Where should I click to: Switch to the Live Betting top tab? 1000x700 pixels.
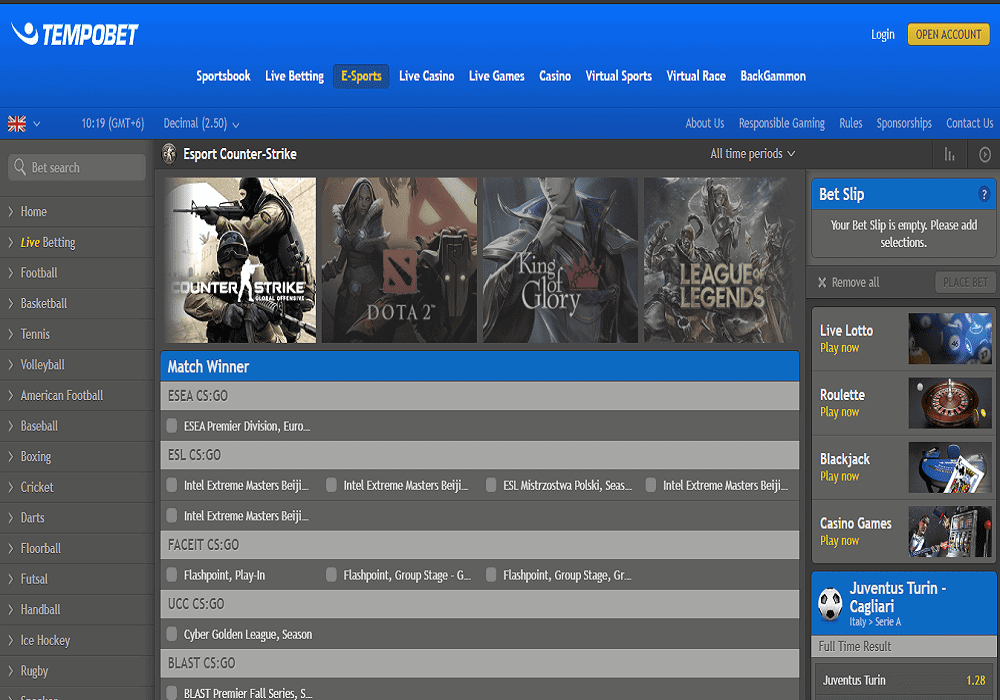point(295,76)
